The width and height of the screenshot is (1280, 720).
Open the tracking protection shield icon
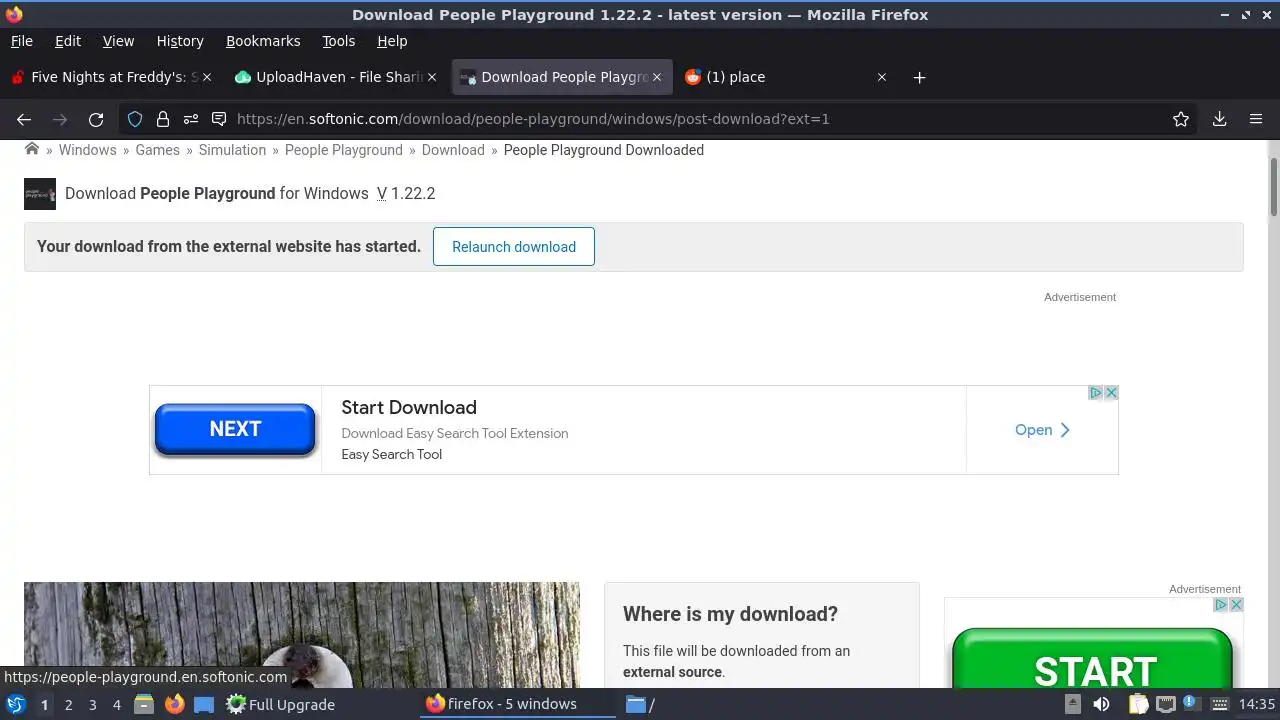(135, 119)
